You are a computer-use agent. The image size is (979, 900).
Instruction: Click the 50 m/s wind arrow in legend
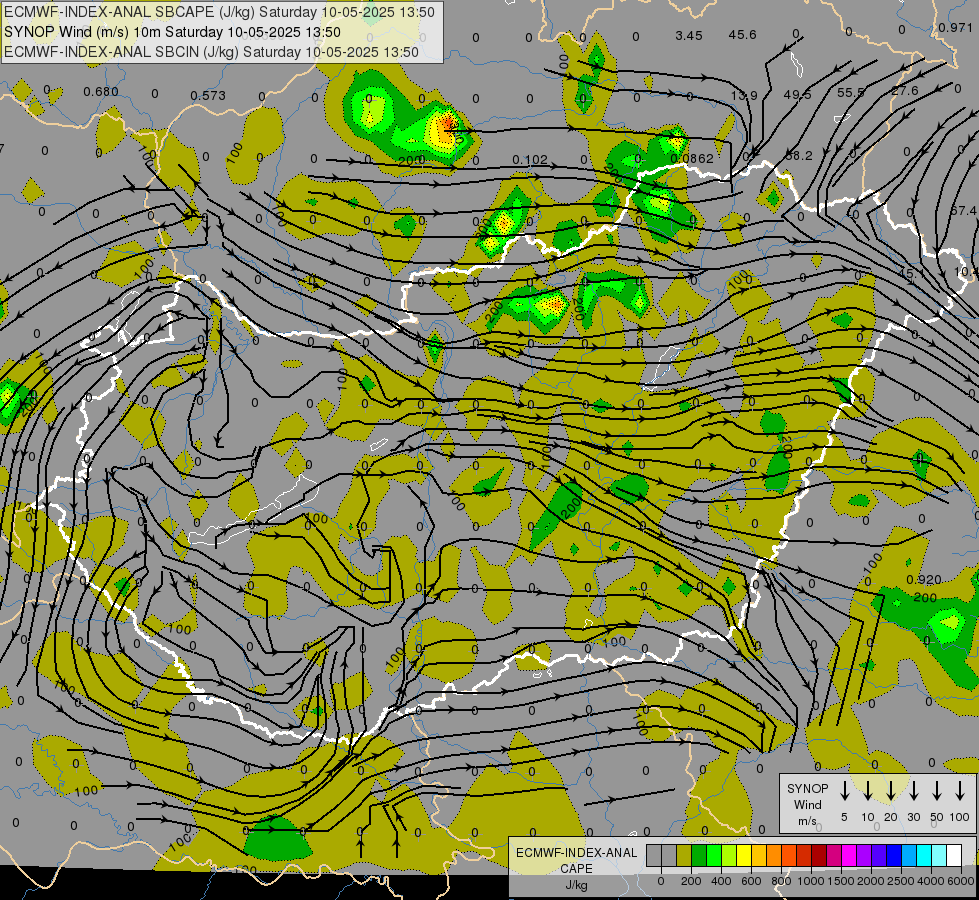click(x=937, y=791)
